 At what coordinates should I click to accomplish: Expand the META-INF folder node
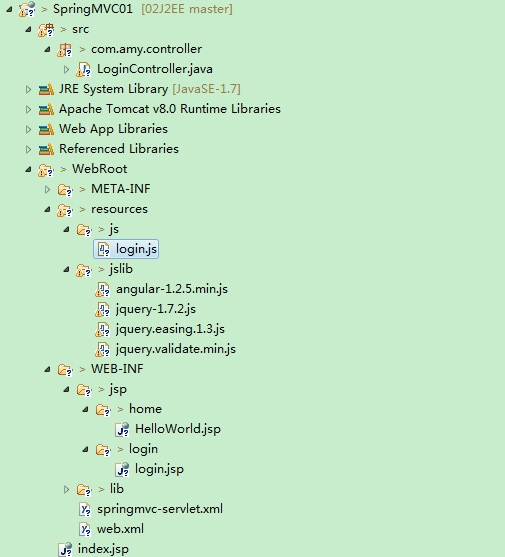(x=47, y=190)
